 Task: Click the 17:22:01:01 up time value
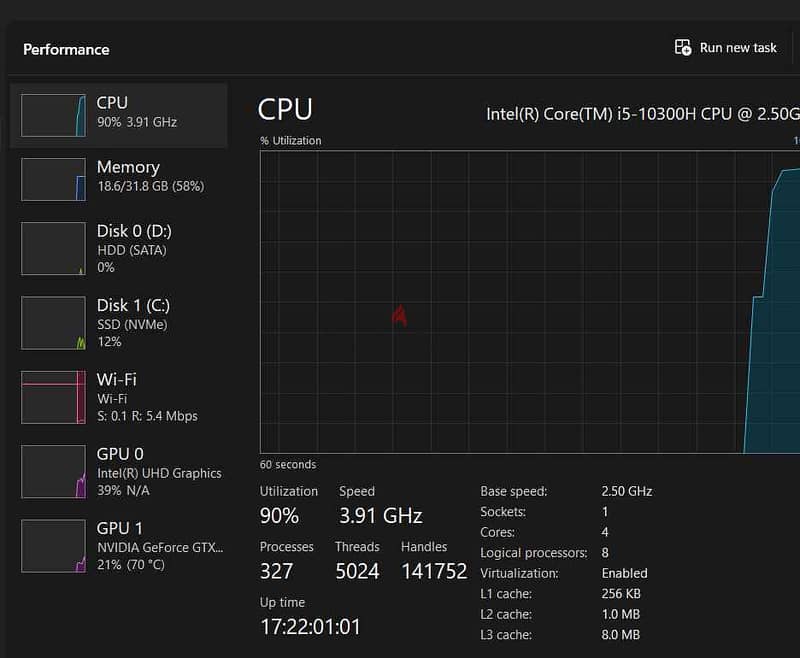pyautogui.click(x=310, y=627)
